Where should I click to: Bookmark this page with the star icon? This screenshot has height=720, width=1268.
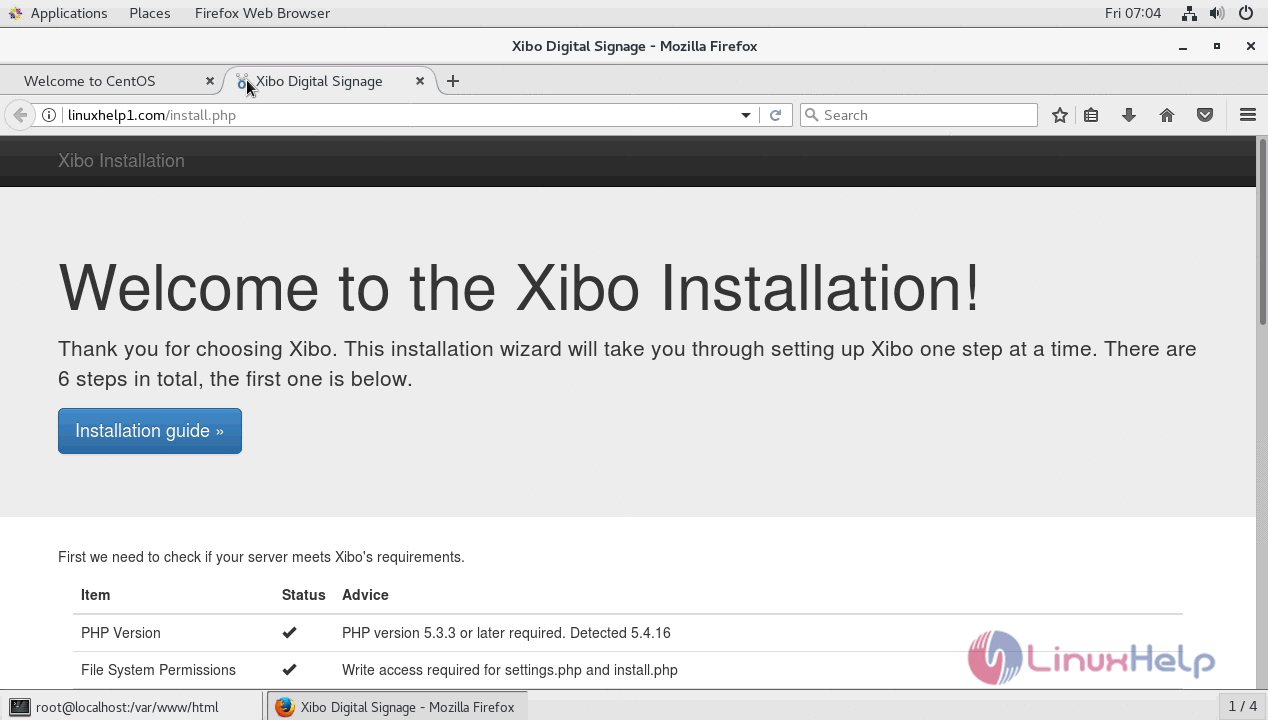coord(1060,115)
